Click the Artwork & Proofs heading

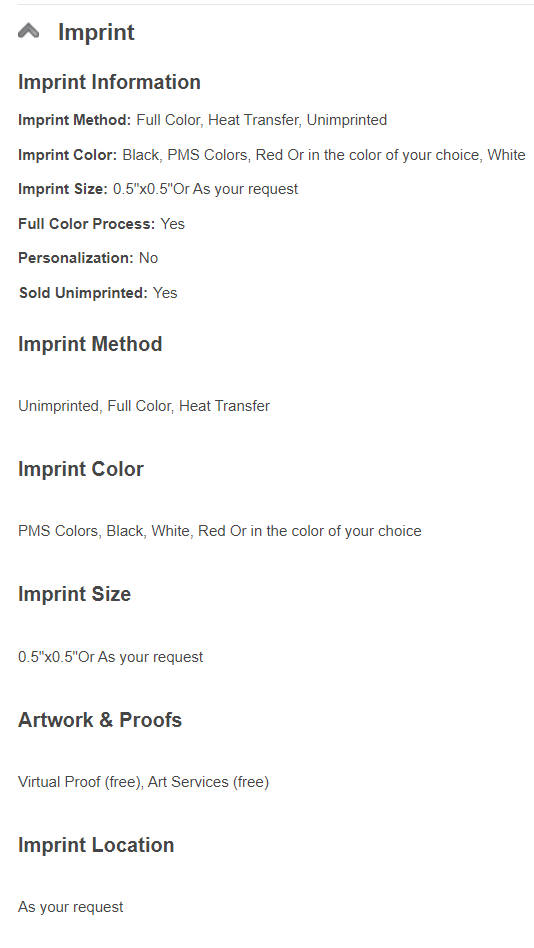click(x=100, y=720)
